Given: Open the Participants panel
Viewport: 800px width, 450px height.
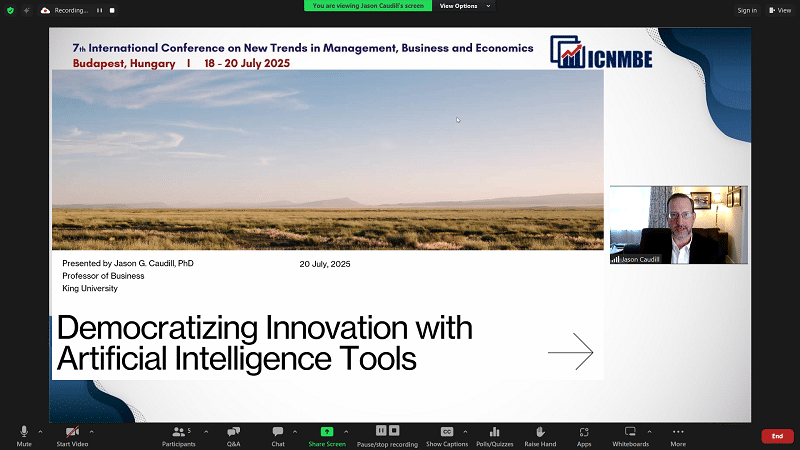Looking at the screenshot, I should [x=180, y=432].
